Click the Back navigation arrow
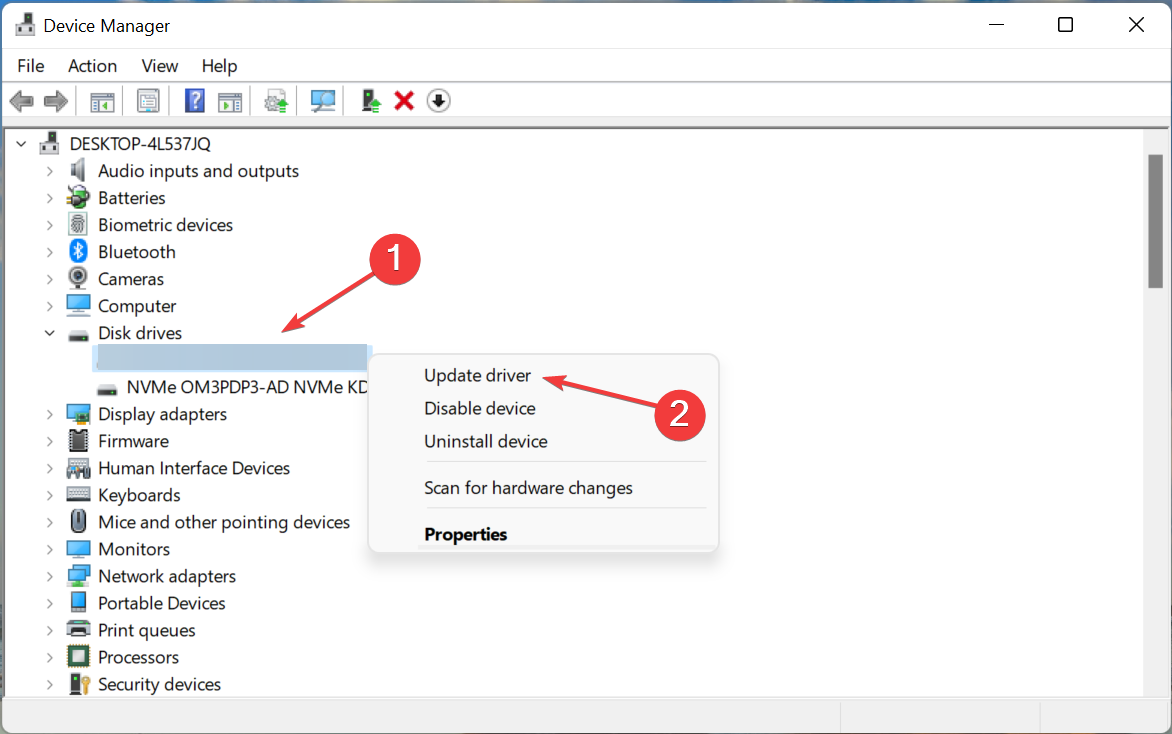This screenshot has height=734, width=1172. pyautogui.click(x=21, y=100)
